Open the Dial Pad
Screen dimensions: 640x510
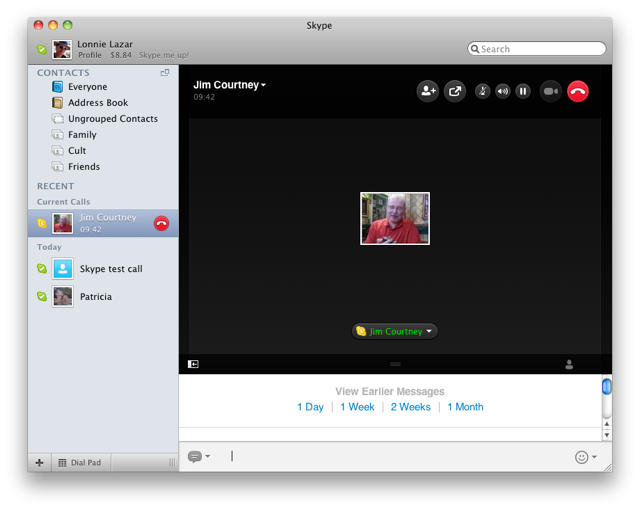pos(80,462)
